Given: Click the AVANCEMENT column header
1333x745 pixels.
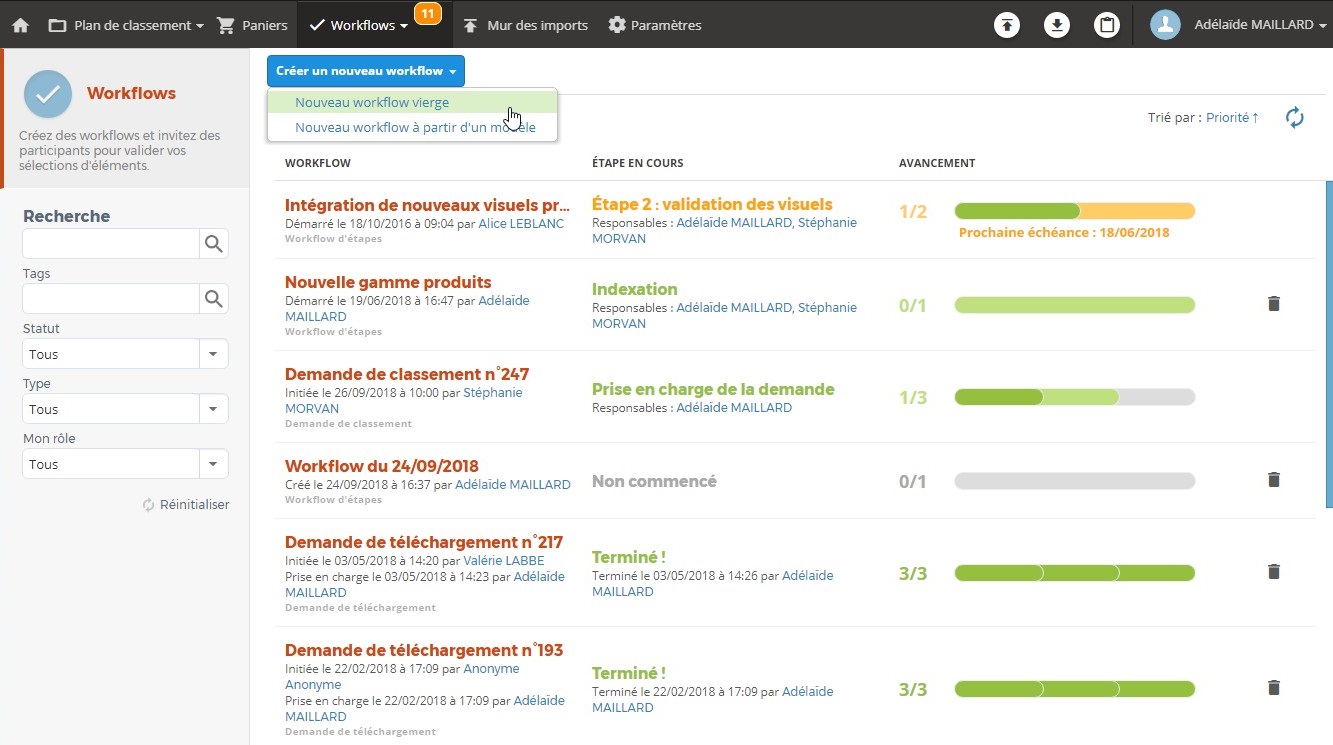Looking at the screenshot, I should click(937, 163).
